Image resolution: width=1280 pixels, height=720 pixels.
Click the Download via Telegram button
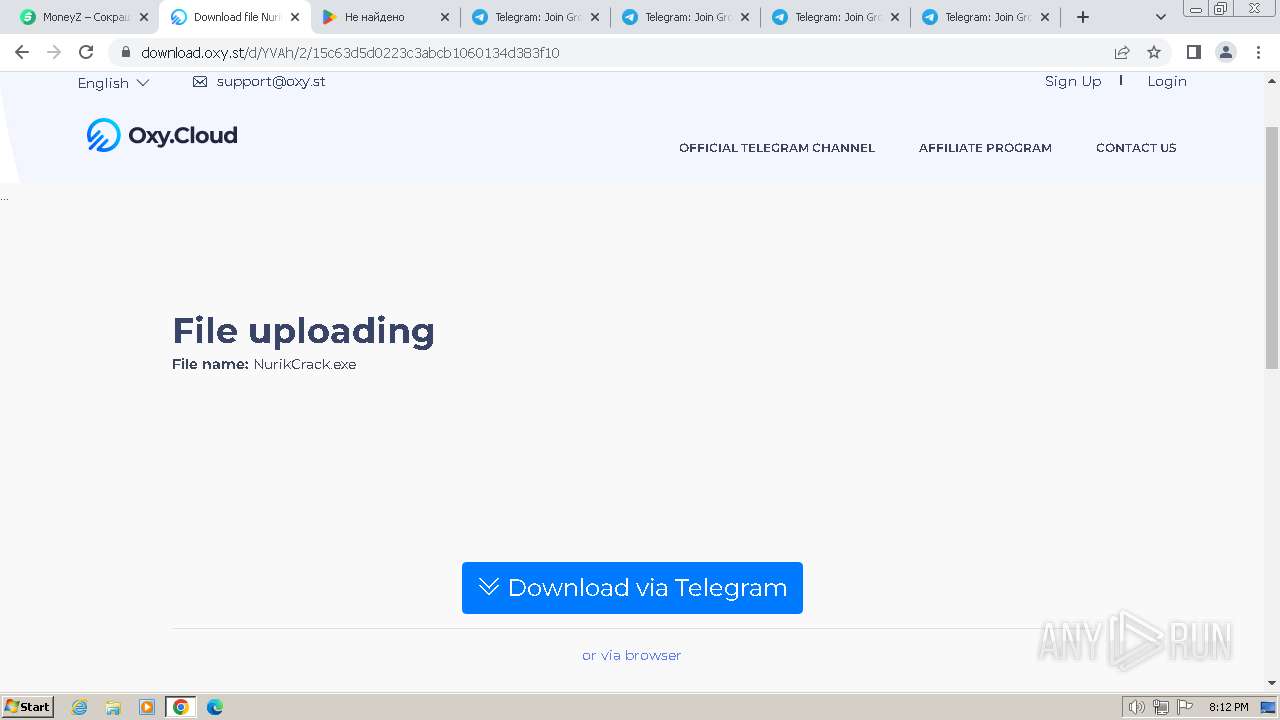tap(632, 588)
